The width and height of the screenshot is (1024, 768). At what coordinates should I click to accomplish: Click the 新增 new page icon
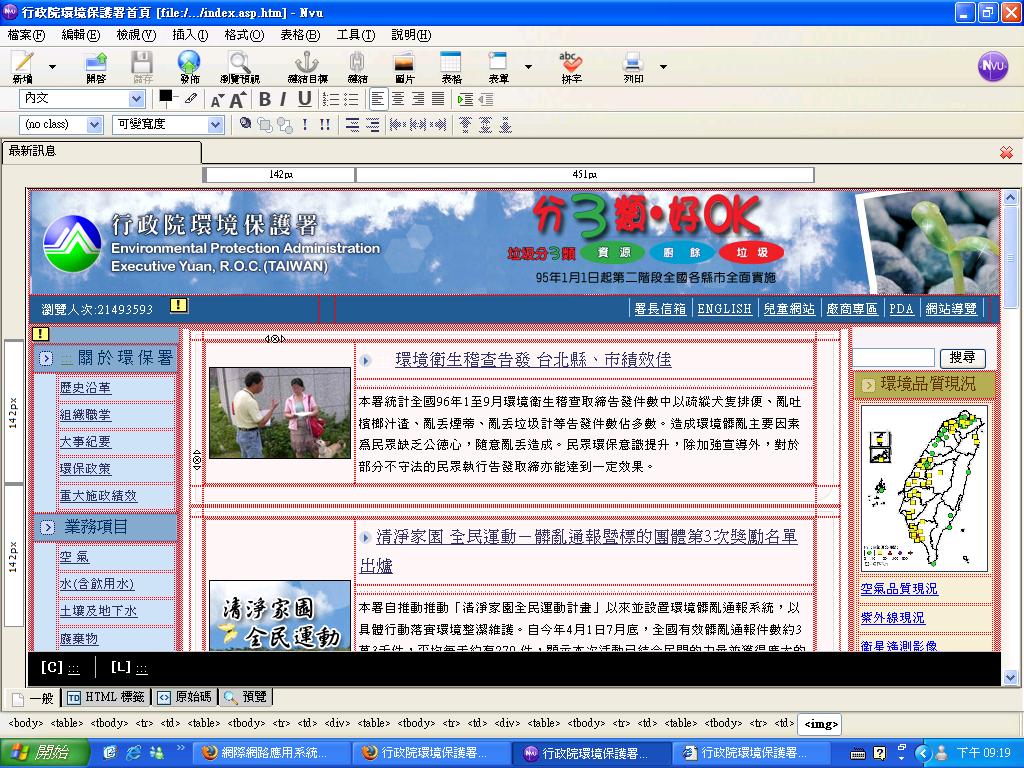(x=23, y=67)
